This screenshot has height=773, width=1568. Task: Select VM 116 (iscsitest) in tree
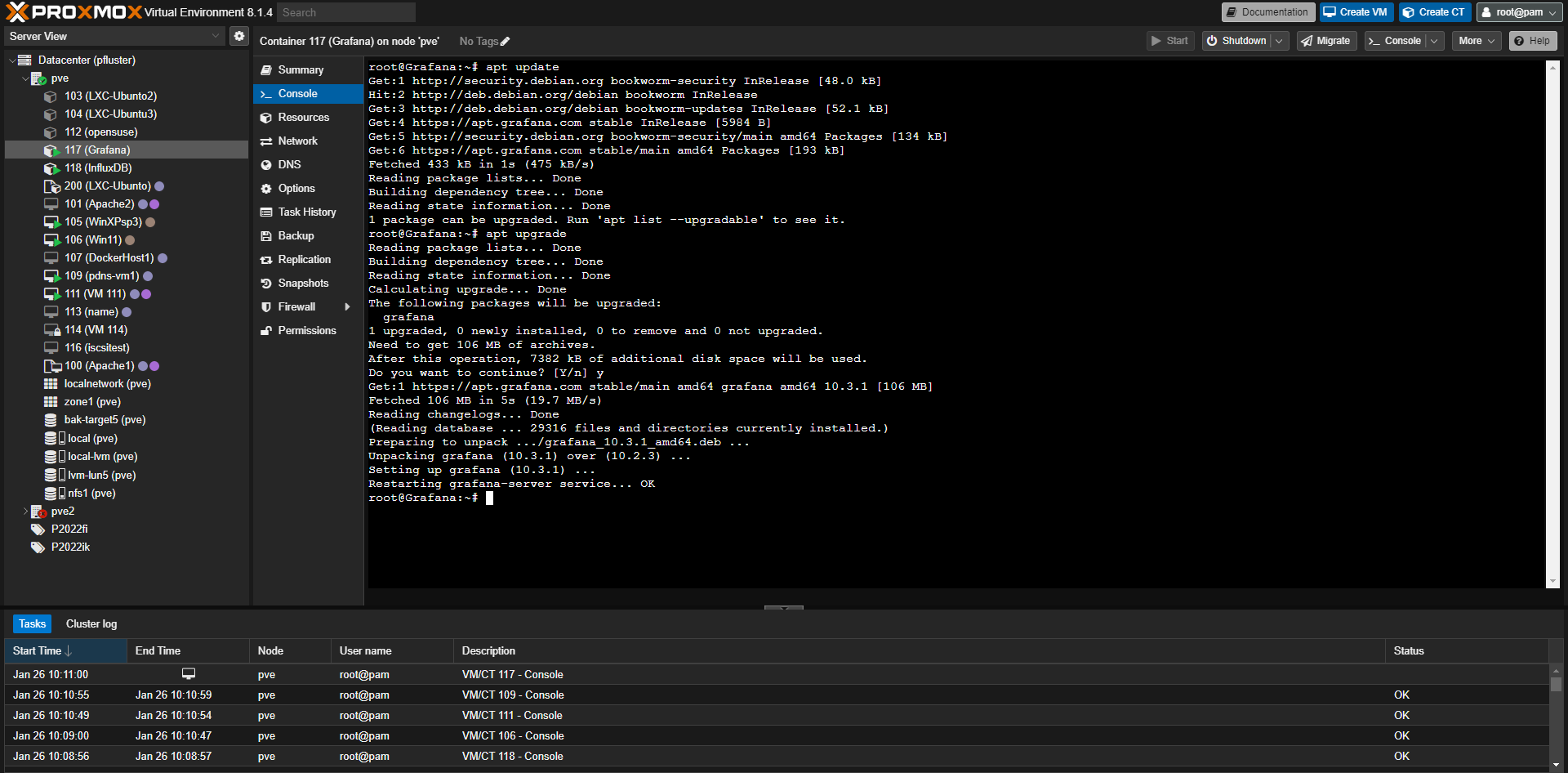96,348
